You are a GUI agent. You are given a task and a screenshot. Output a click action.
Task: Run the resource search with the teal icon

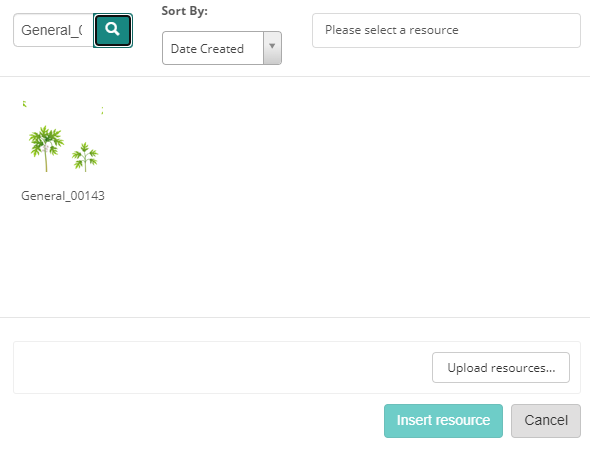click(x=113, y=30)
